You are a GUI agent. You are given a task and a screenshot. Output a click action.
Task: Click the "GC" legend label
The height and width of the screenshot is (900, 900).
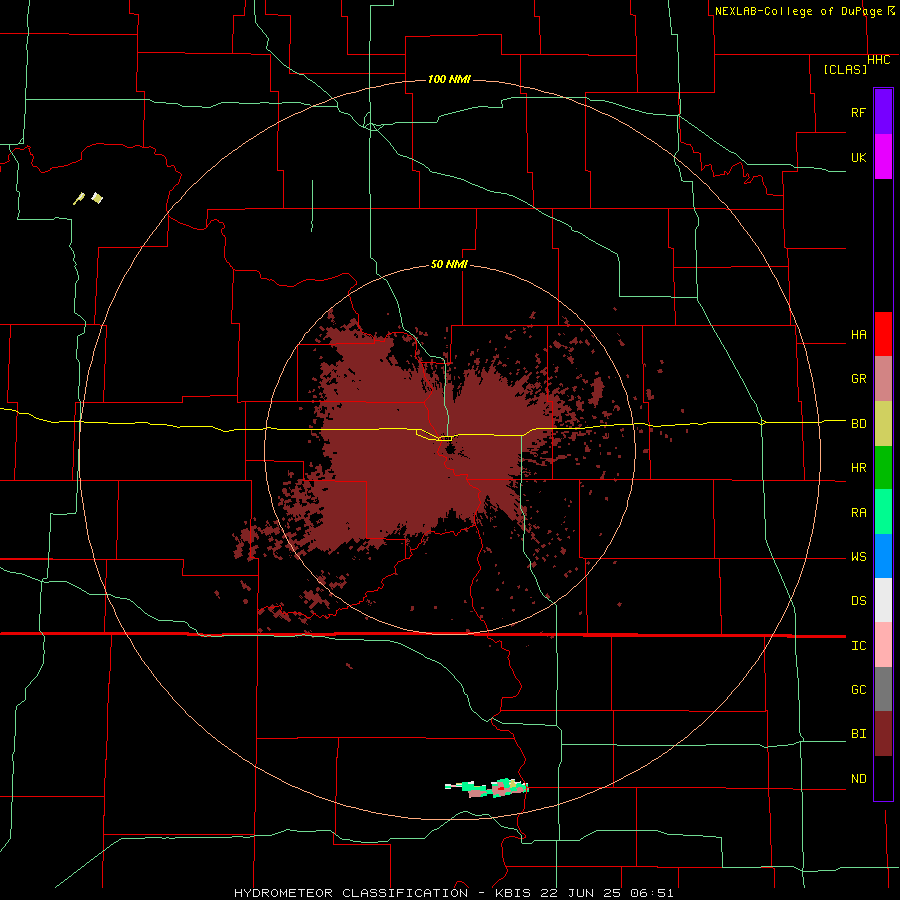point(858,690)
